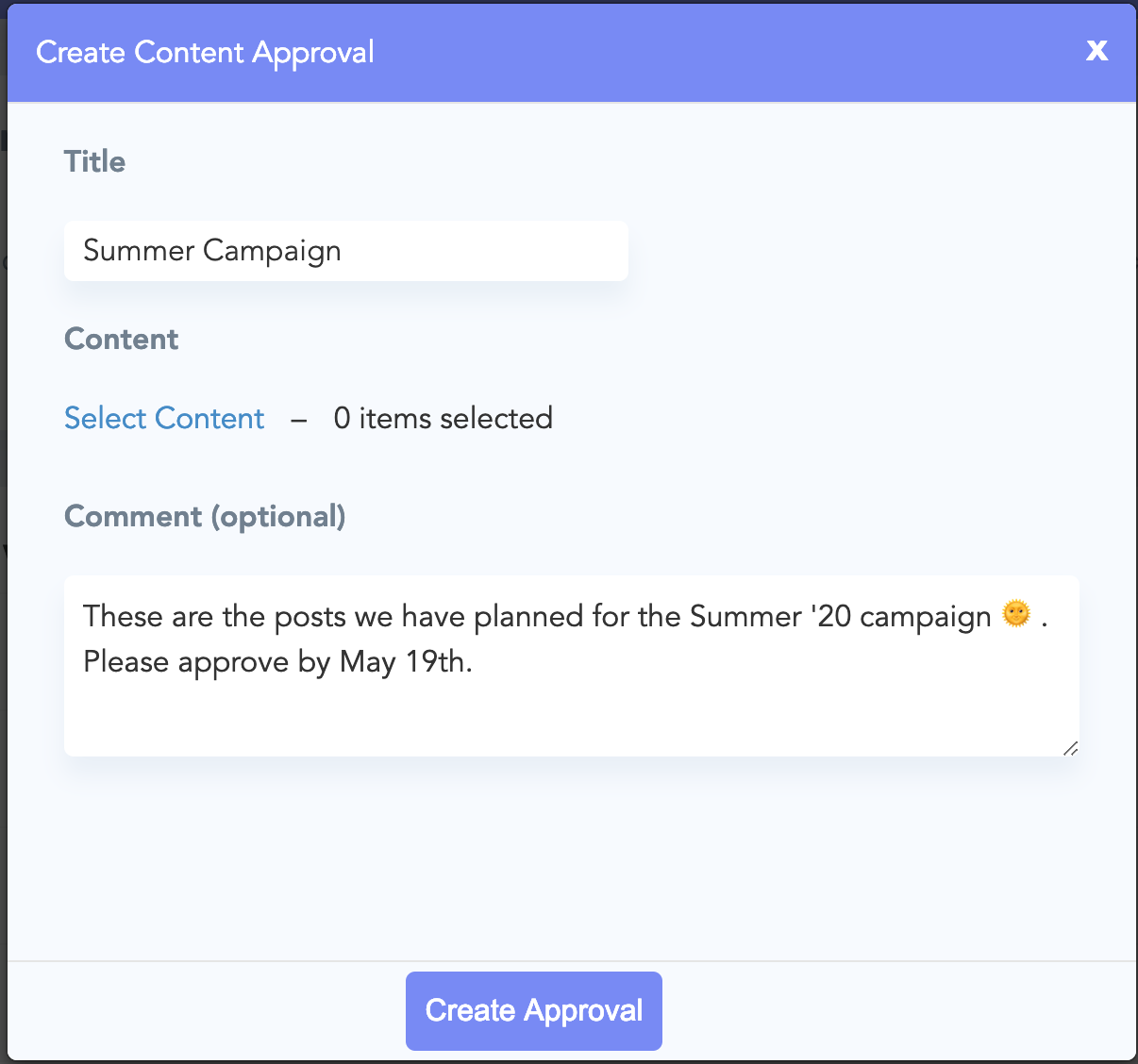This screenshot has height=1064, width=1138.
Task: Click "Summer '20" in the comment text
Action: (x=770, y=617)
